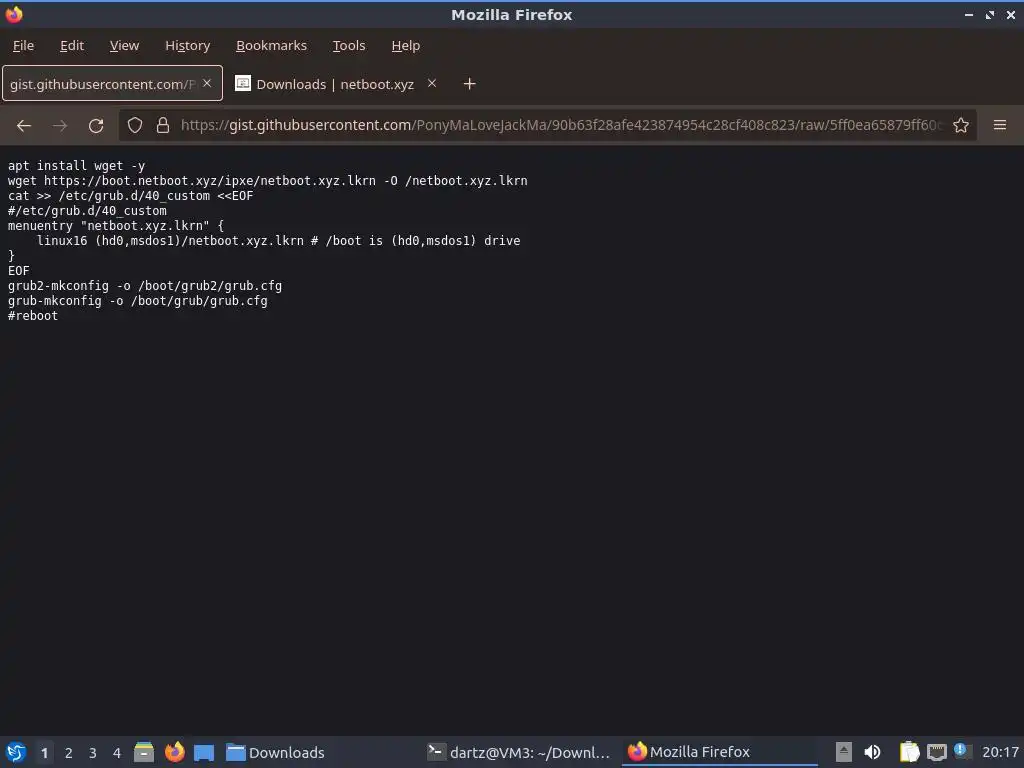Viewport: 1024px width, 768px height.
Task: Click the line 'apt install wget -y'
Action: (x=76, y=166)
